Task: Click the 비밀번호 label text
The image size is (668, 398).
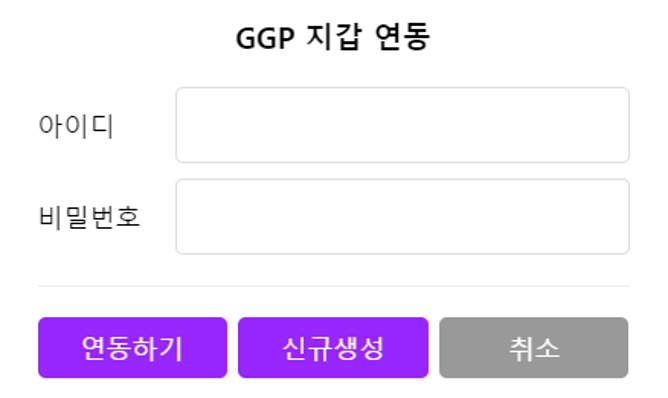Action: click(89, 217)
